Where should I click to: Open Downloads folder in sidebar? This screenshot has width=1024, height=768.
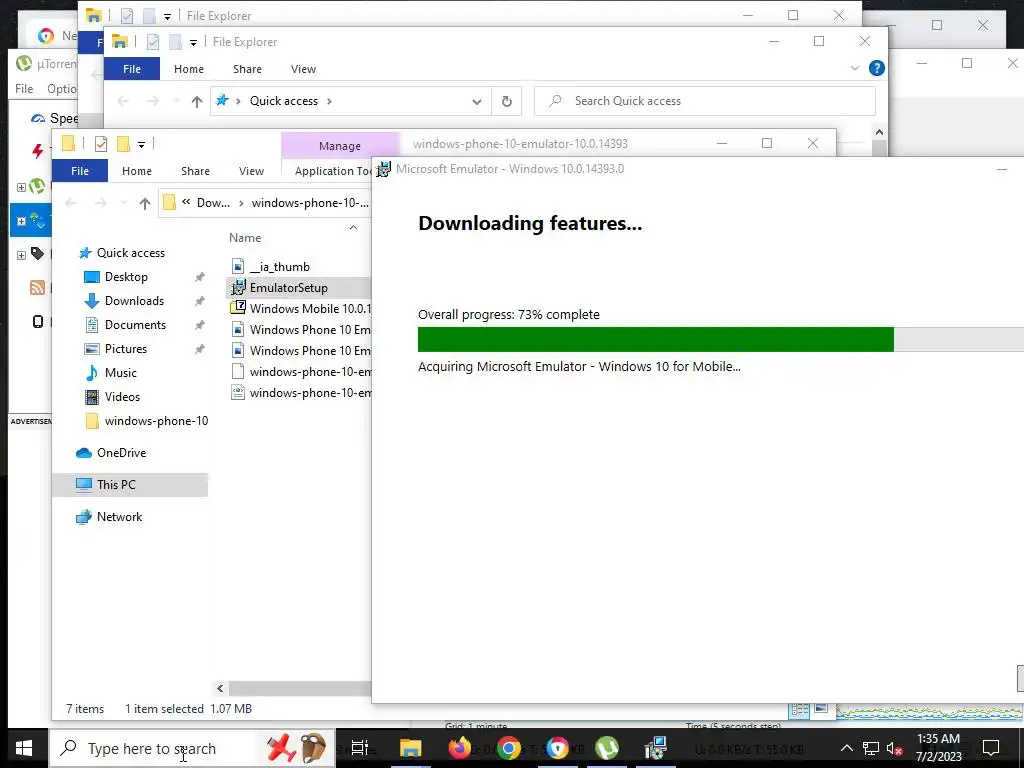tap(134, 301)
